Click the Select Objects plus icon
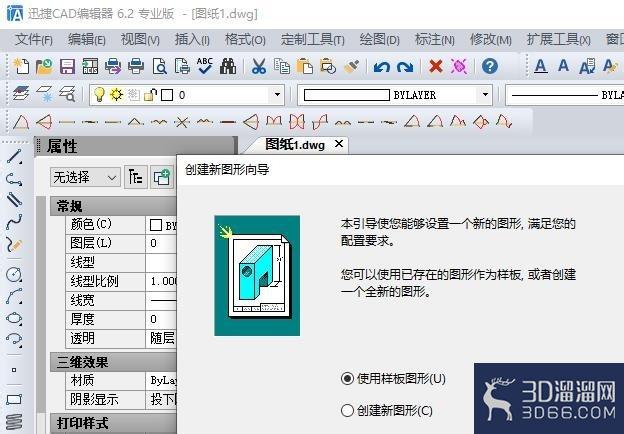624x434 pixels. 162,177
